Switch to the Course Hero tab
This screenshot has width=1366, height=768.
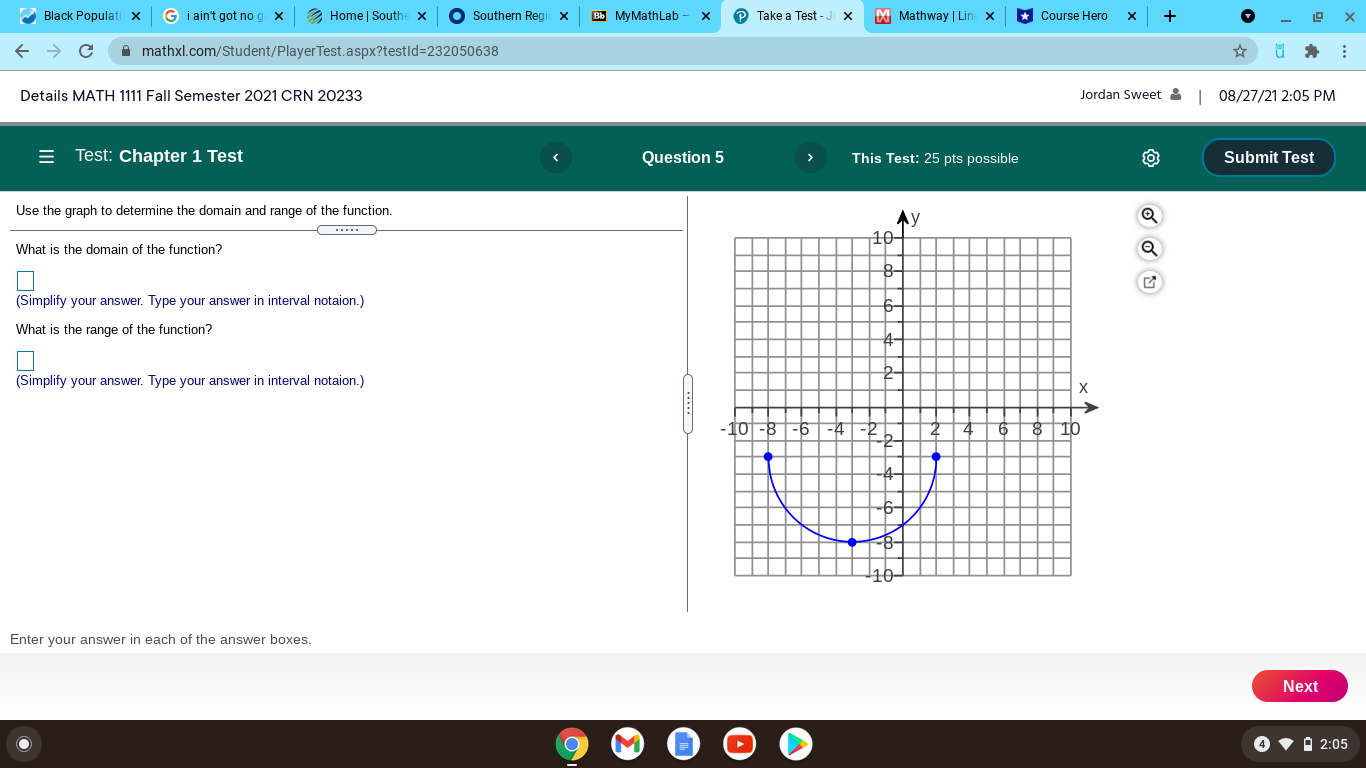(x=1078, y=16)
